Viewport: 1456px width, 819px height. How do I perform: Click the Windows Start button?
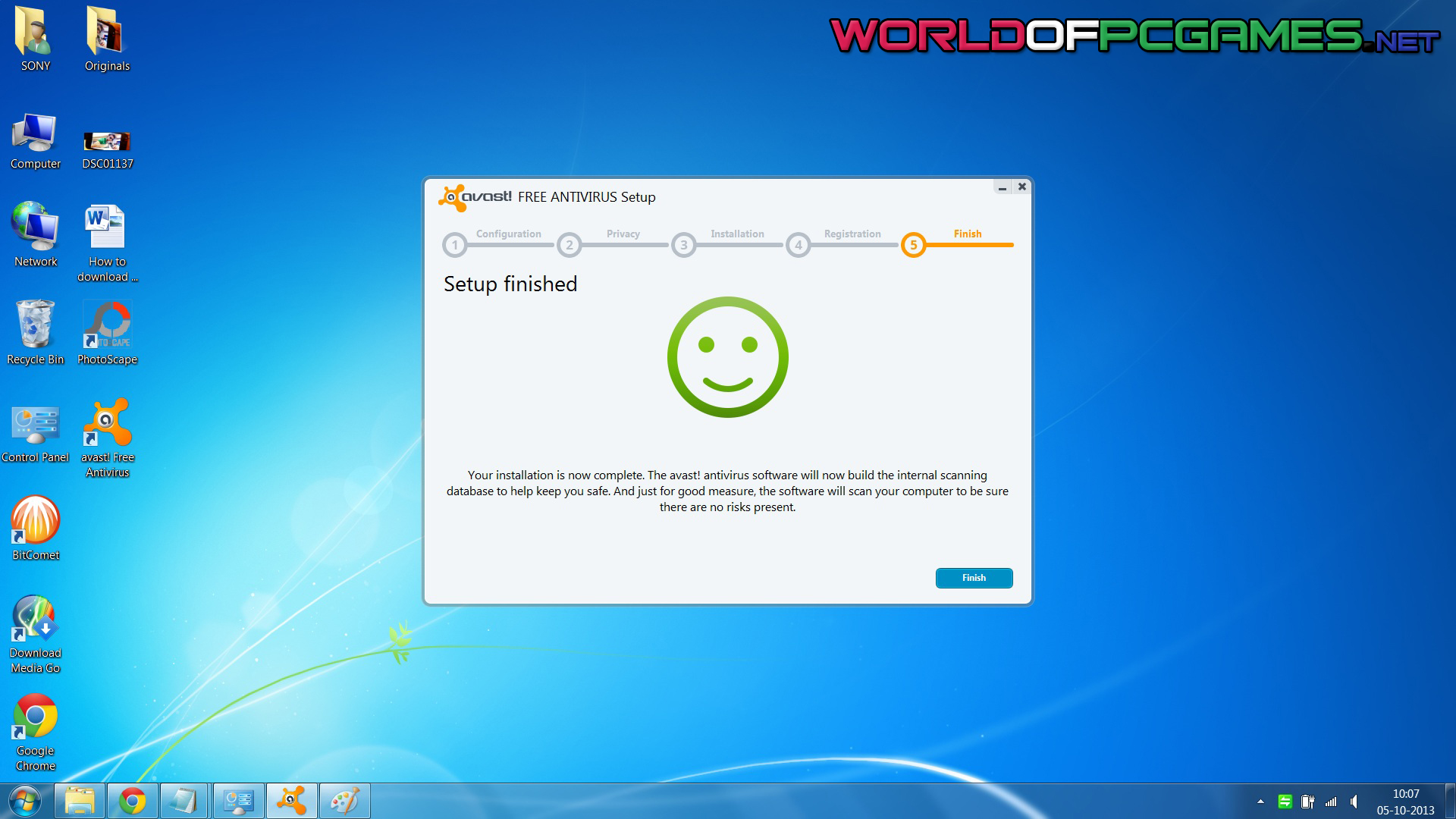[x=24, y=801]
